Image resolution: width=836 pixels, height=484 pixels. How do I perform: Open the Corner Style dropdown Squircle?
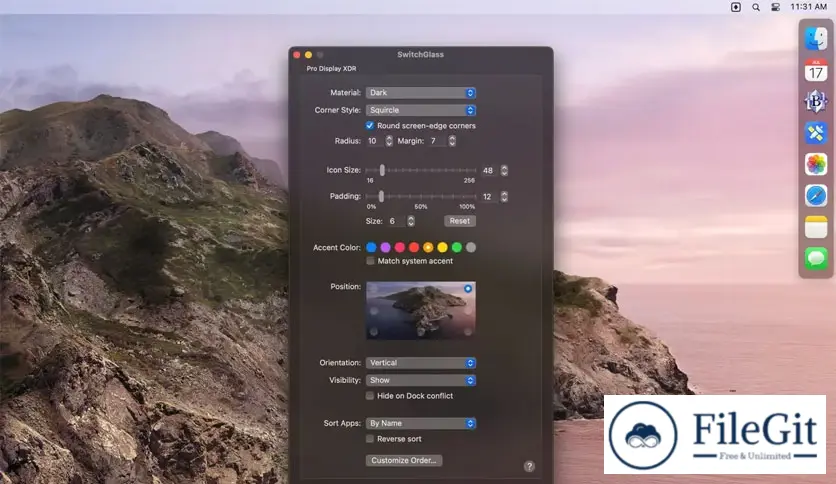(x=421, y=110)
